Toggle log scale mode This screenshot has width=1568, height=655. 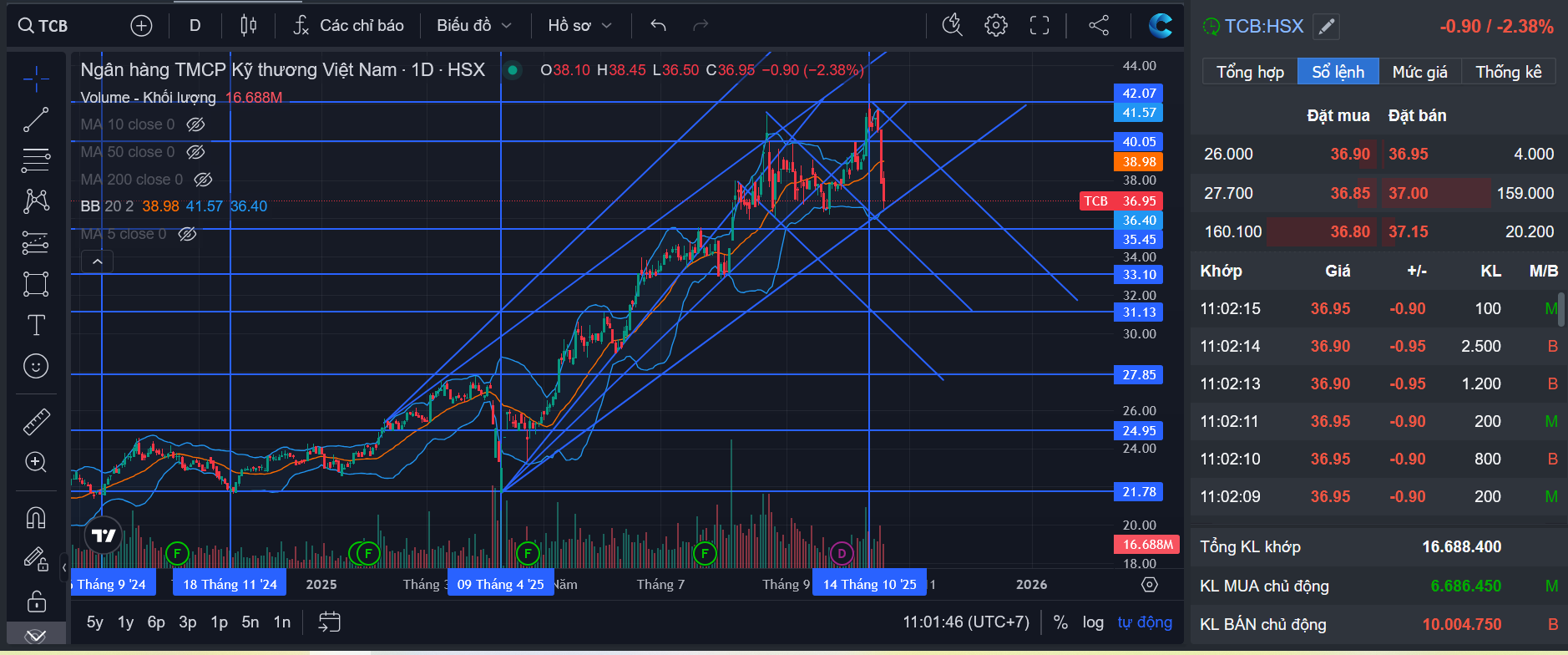click(1093, 622)
